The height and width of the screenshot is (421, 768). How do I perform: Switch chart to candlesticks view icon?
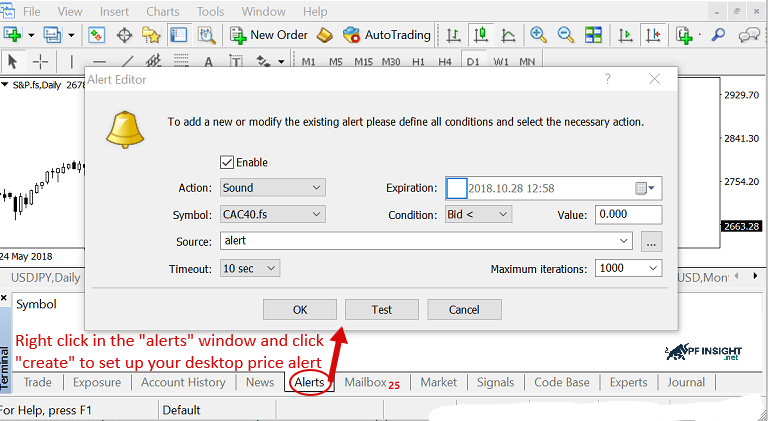point(480,35)
